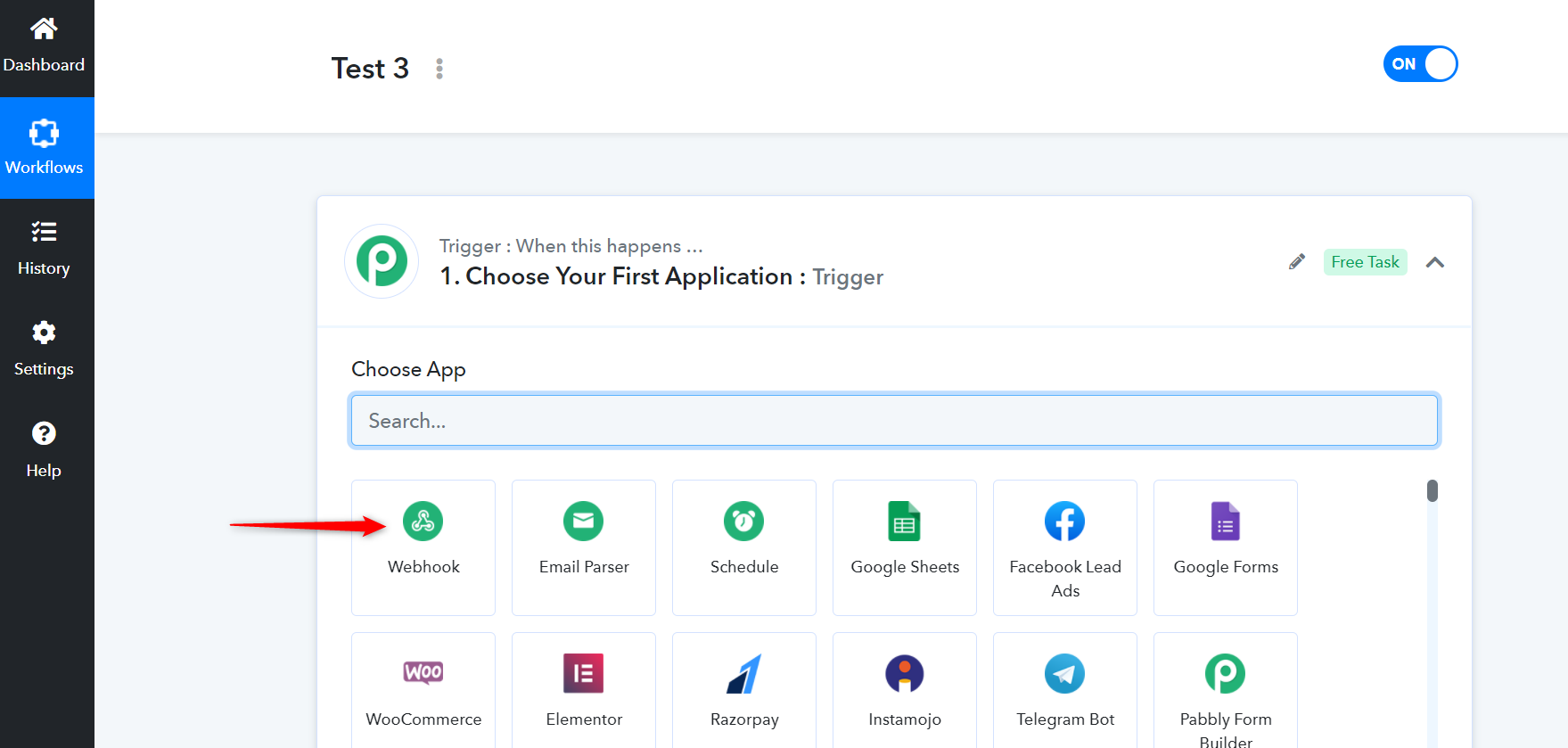Viewport: 1568px width, 748px height.
Task: Collapse the trigger step with the chevron
Action: click(1435, 262)
